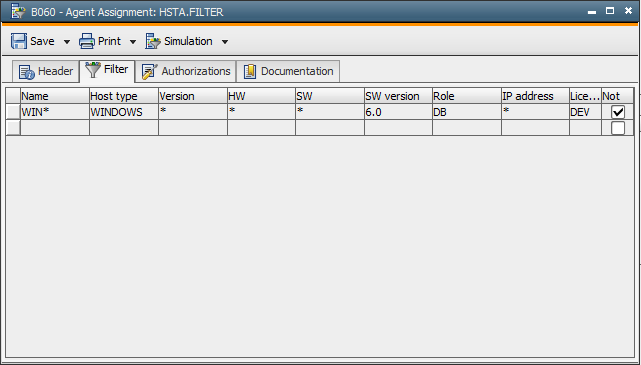Expand the Print dropdown arrow
This screenshot has height=365, width=641.
(x=133, y=42)
